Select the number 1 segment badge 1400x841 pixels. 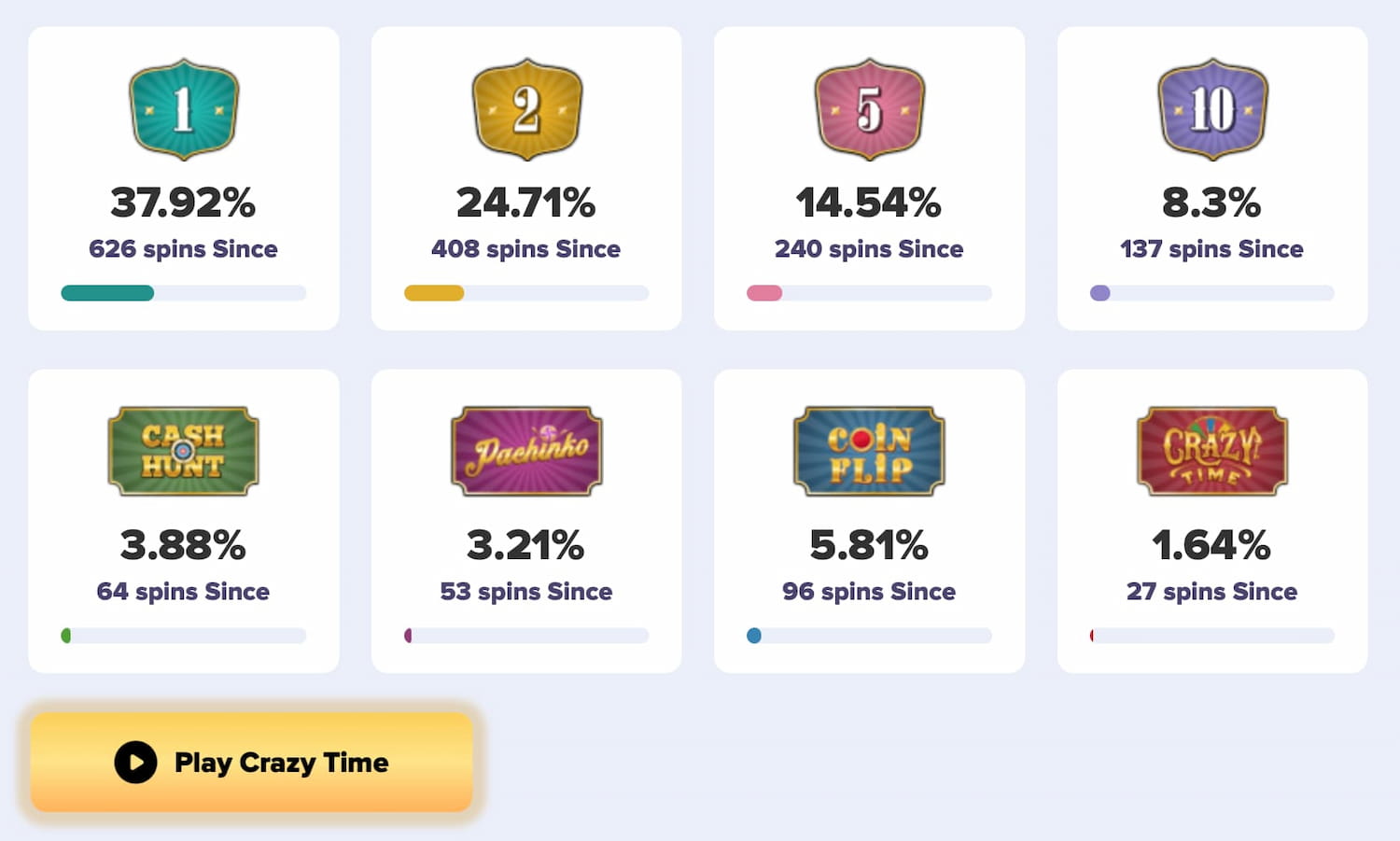click(x=184, y=107)
